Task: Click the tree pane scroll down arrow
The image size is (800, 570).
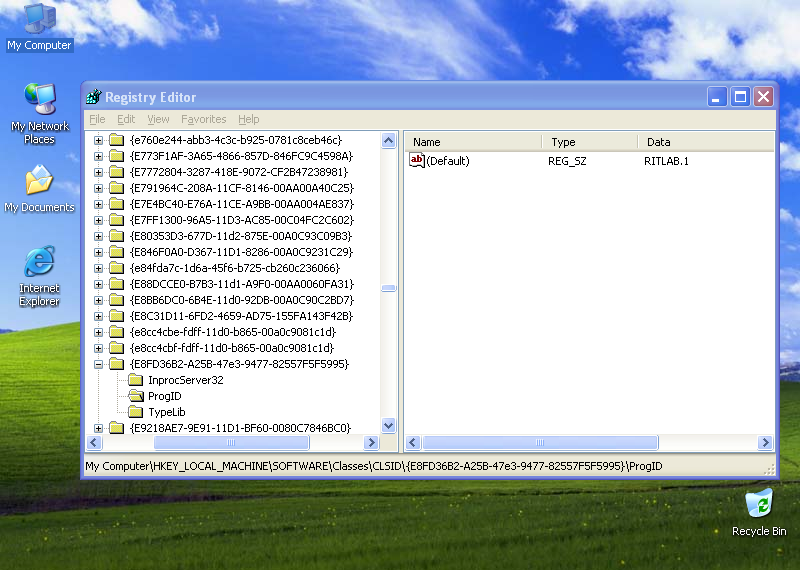Action: (x=389, y=427)
